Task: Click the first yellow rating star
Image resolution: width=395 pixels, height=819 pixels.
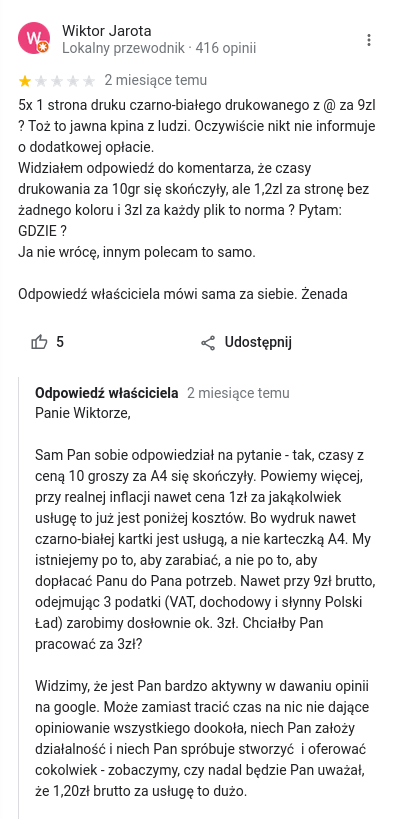Action: coord(25,81)
